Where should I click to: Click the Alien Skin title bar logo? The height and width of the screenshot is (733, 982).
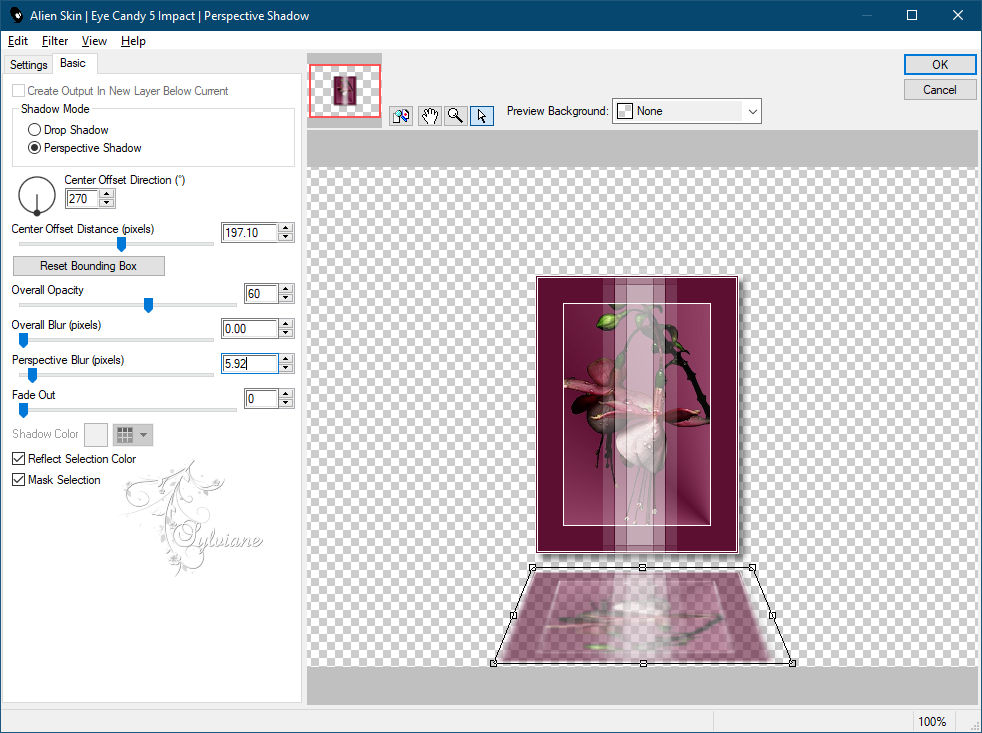(16, 15)
